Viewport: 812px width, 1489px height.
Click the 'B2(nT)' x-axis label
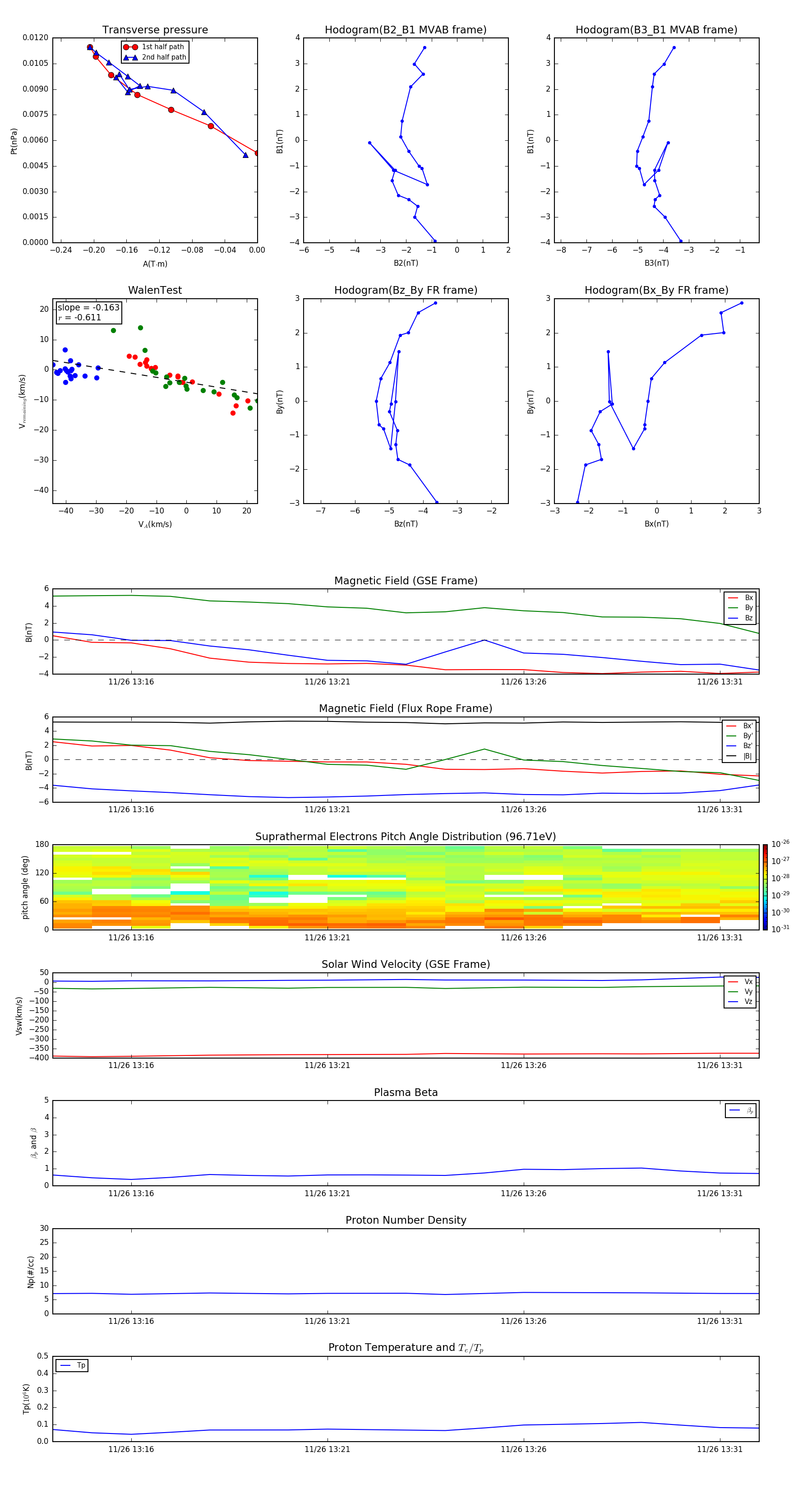point(406,263)
